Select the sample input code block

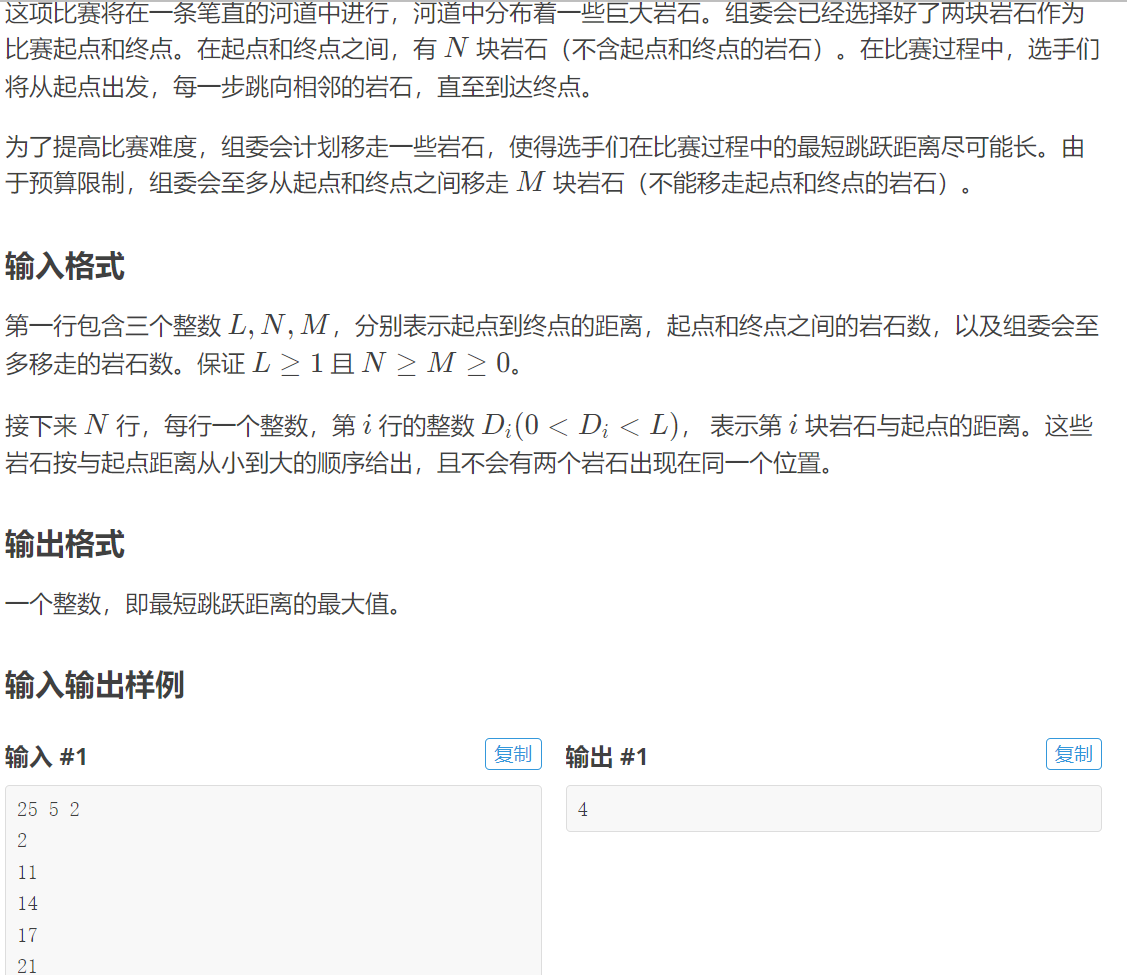tap(270, 880)
